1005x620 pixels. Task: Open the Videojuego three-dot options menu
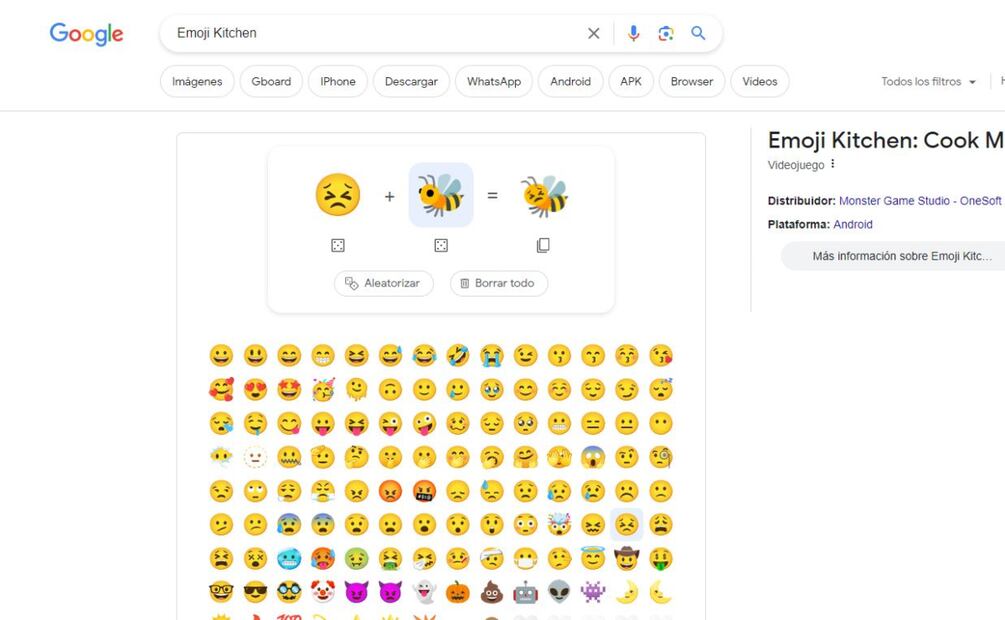pyautogui.click(x=833, y=165)
